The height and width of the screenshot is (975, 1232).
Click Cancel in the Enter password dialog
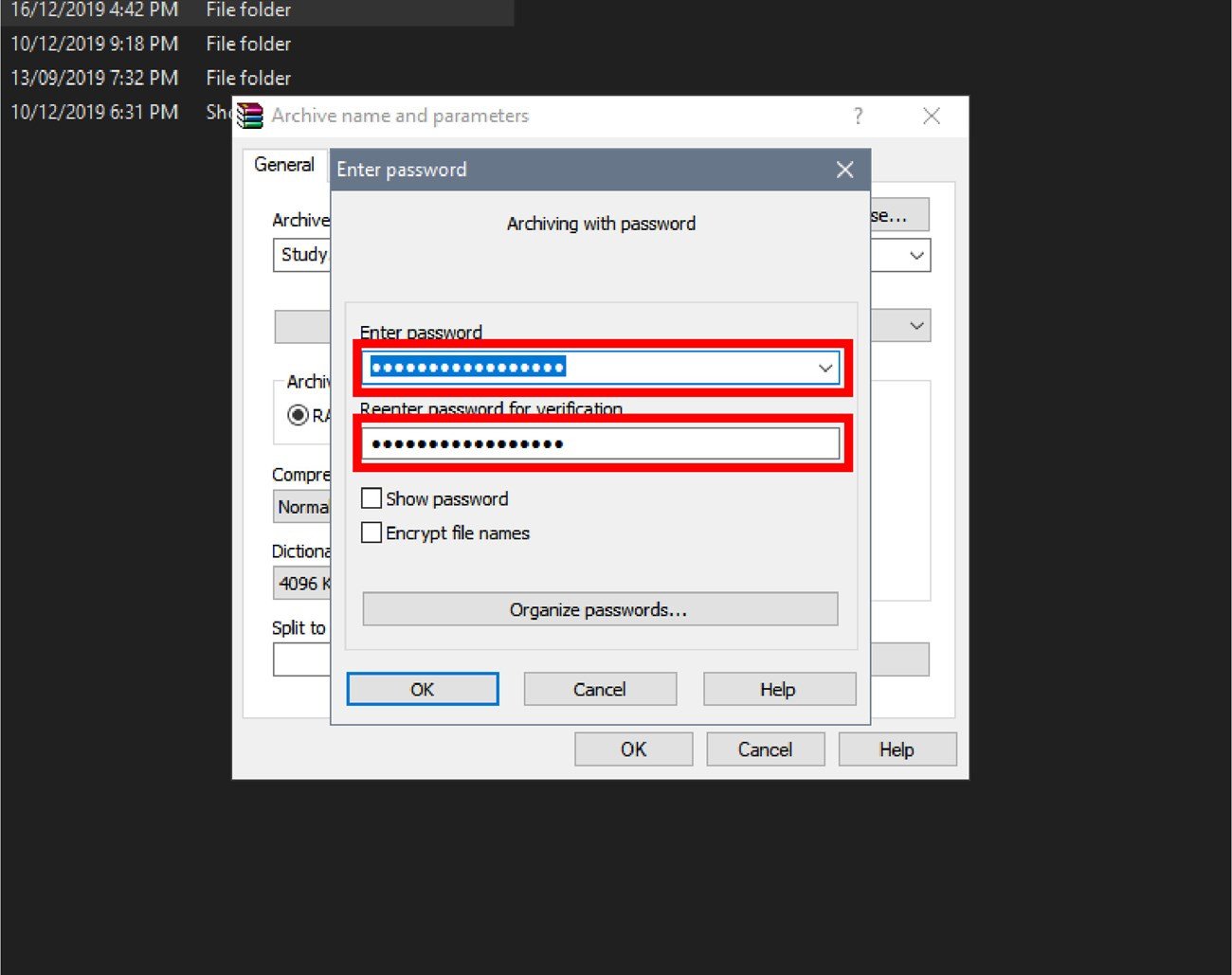pyautogui.click(x=600, y=689)
